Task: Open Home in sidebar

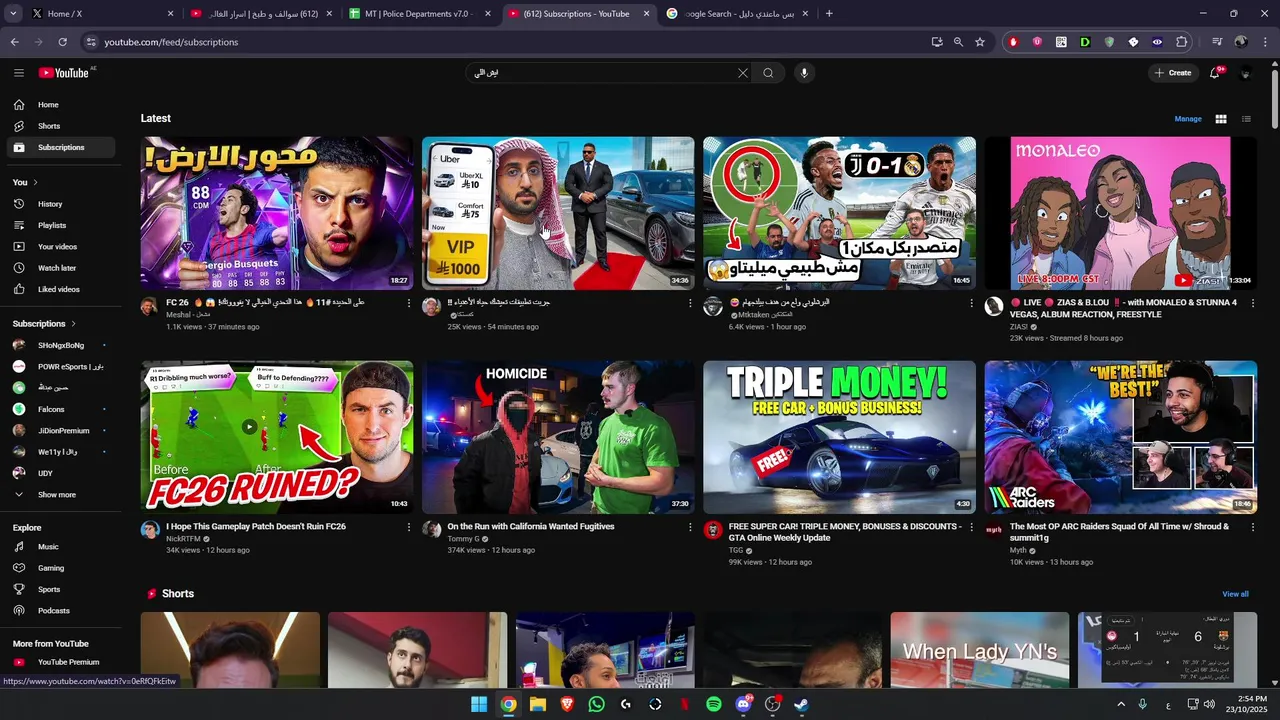Action: [x=61, y=105]
